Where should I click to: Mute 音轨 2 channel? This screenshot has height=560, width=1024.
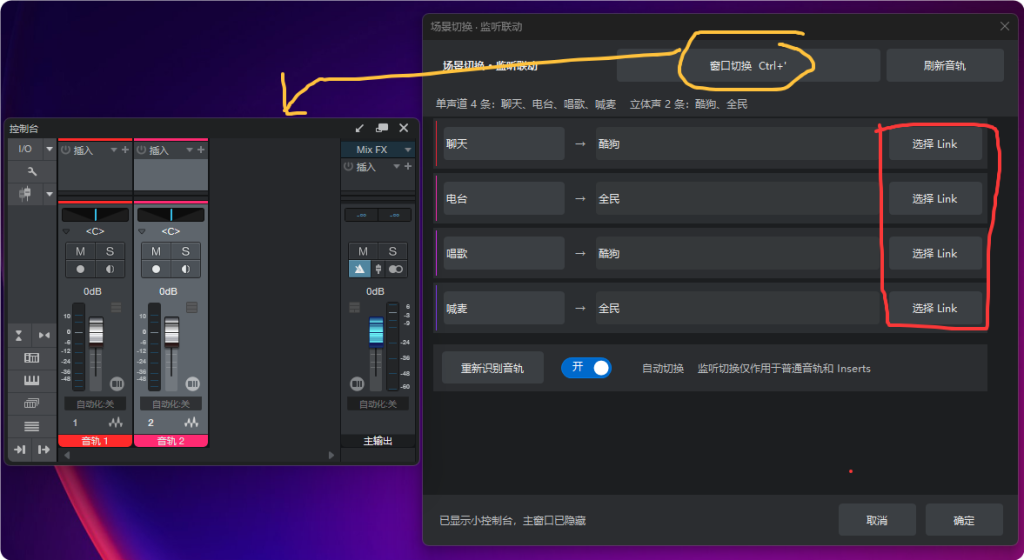pyautogui.click(x=156, y=251)
